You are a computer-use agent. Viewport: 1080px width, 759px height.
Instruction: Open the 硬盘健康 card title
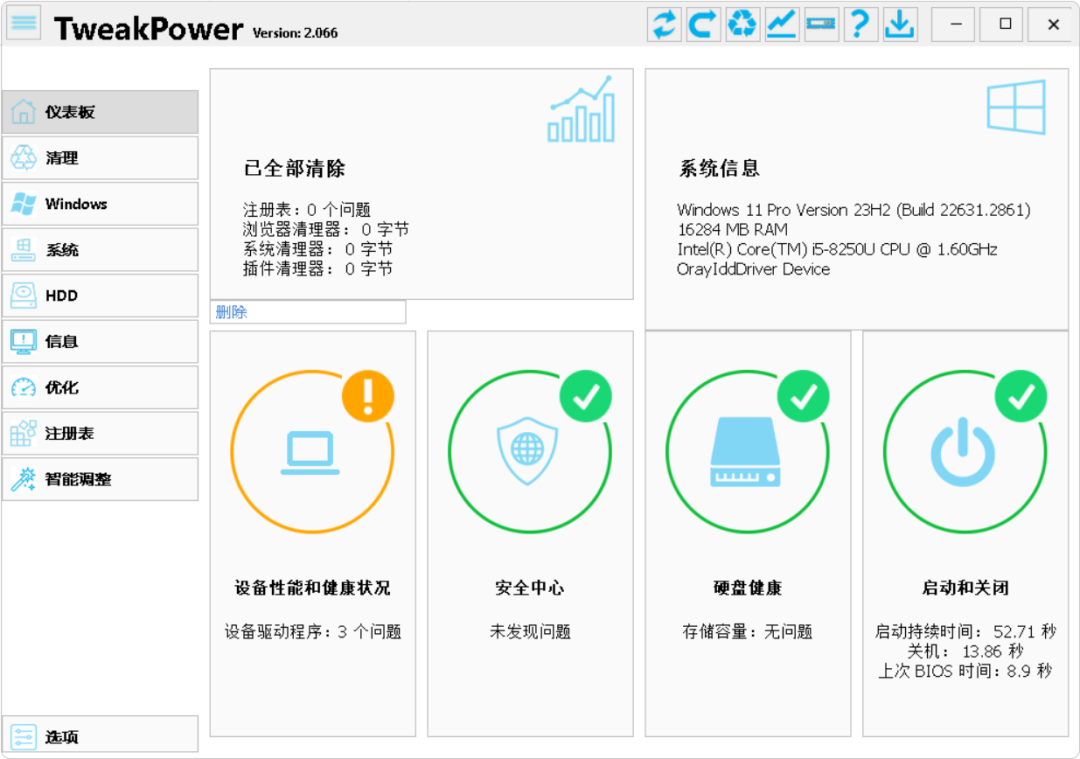point(747,588)
